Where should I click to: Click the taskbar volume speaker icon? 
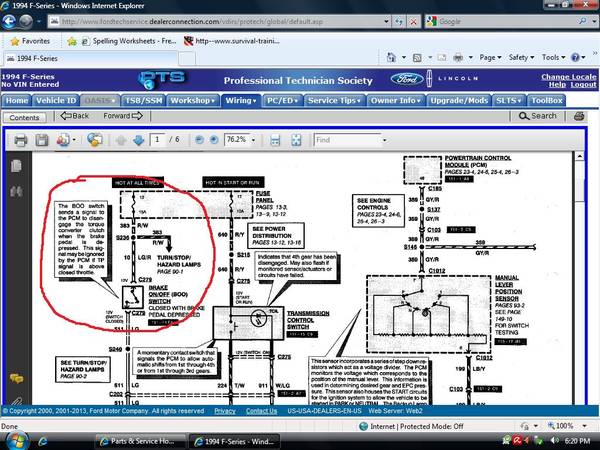pyautogui.click(x=553, y=441)
